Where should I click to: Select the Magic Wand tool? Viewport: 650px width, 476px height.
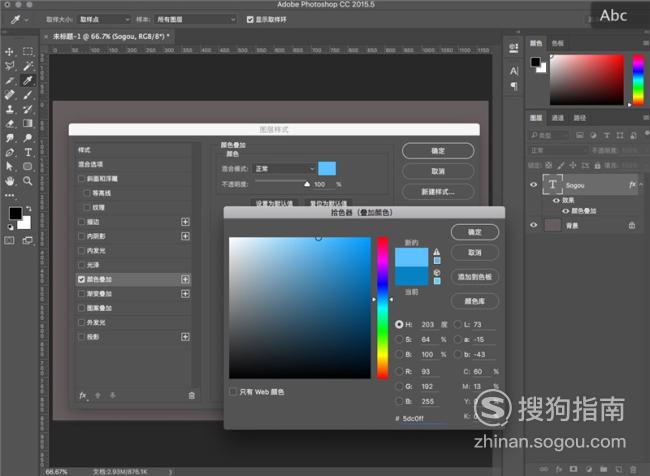click(27, 66)
